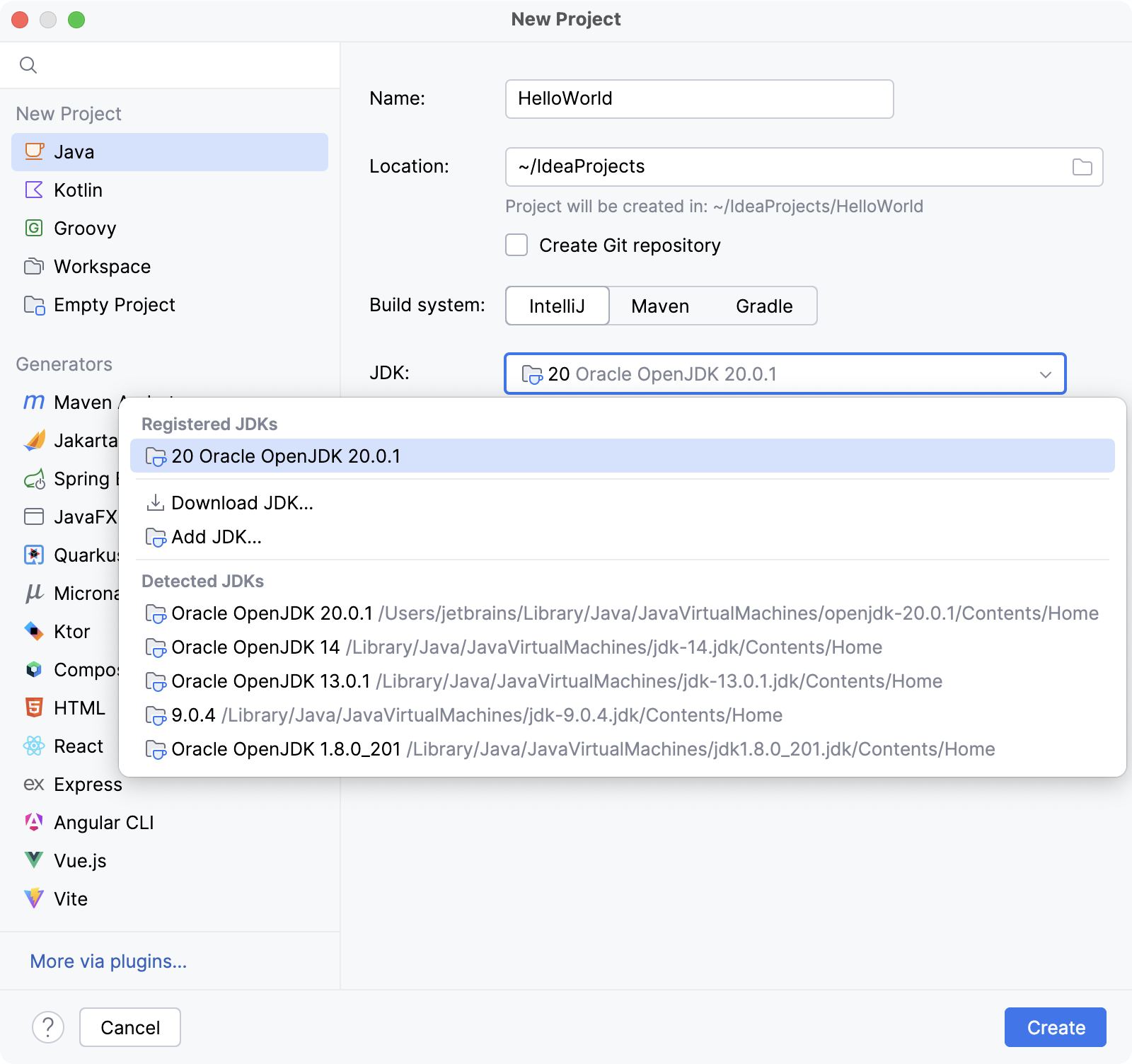
Task: Click the Vue.js generator icon
Action: click(x=34, y=860)
